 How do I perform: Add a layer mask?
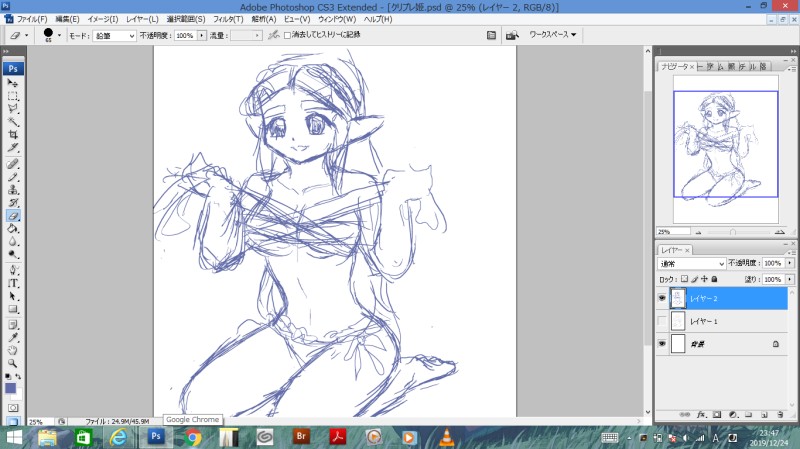tap(717, 414)
